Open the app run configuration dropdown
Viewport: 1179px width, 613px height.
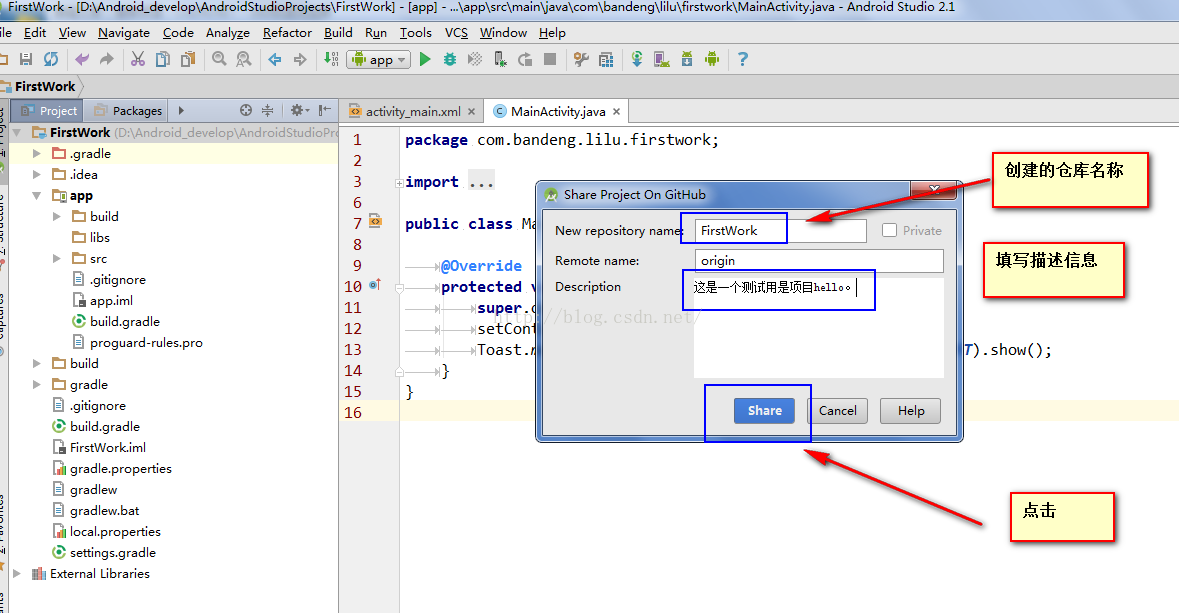click(x=379, y=60)
